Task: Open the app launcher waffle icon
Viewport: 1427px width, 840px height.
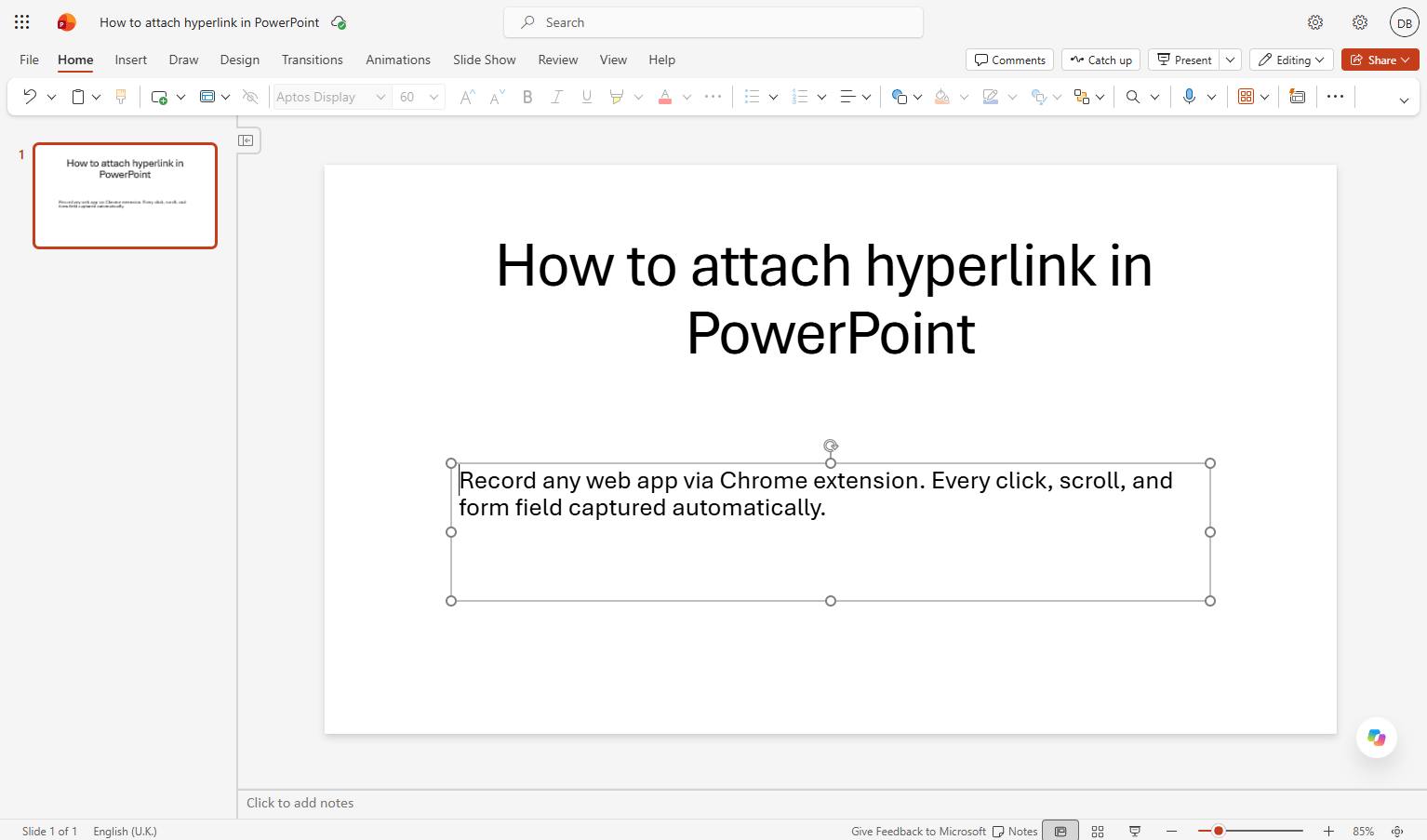Action: [x=22, y=22]
